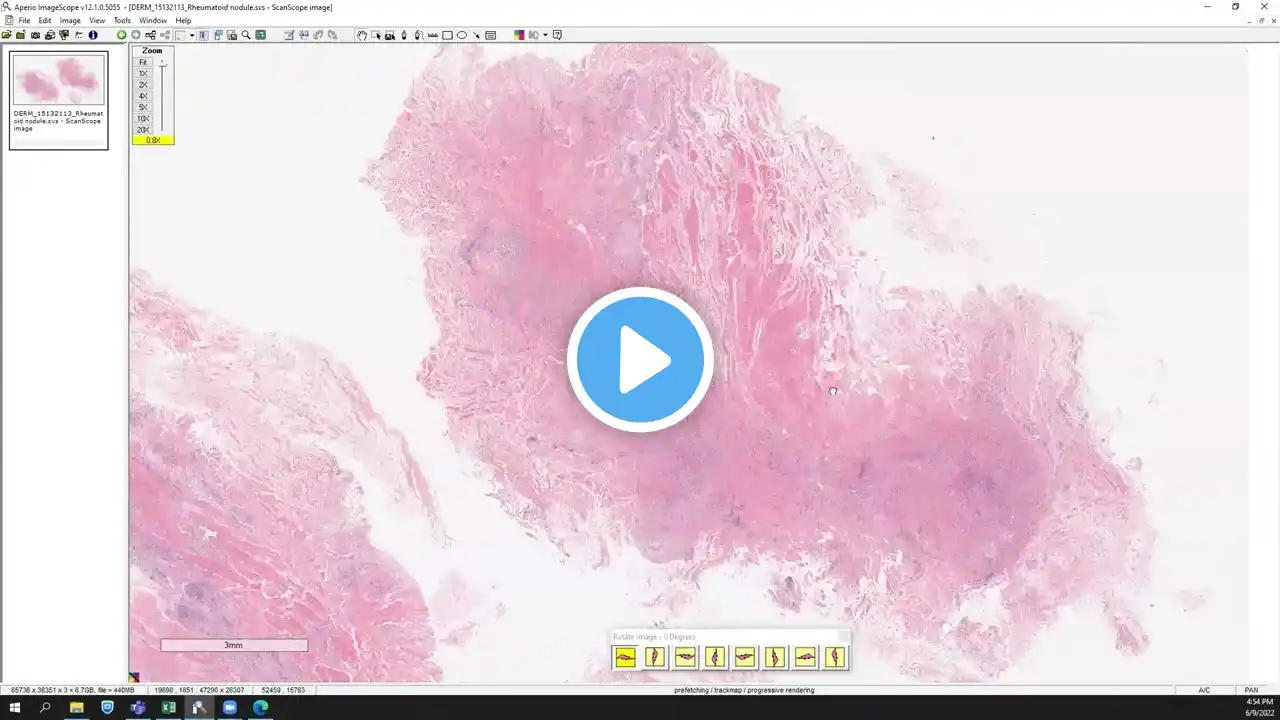The width and height of the screenshot is (1280, 720).
Task: Select the ellipse annotation tool
Action: [x=462, y=35]
